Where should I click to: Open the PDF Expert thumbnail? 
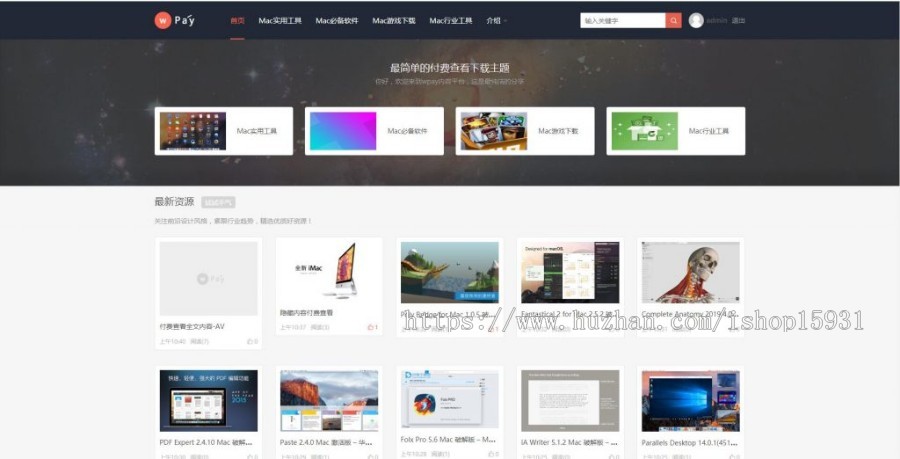click(x=208, y=400)
